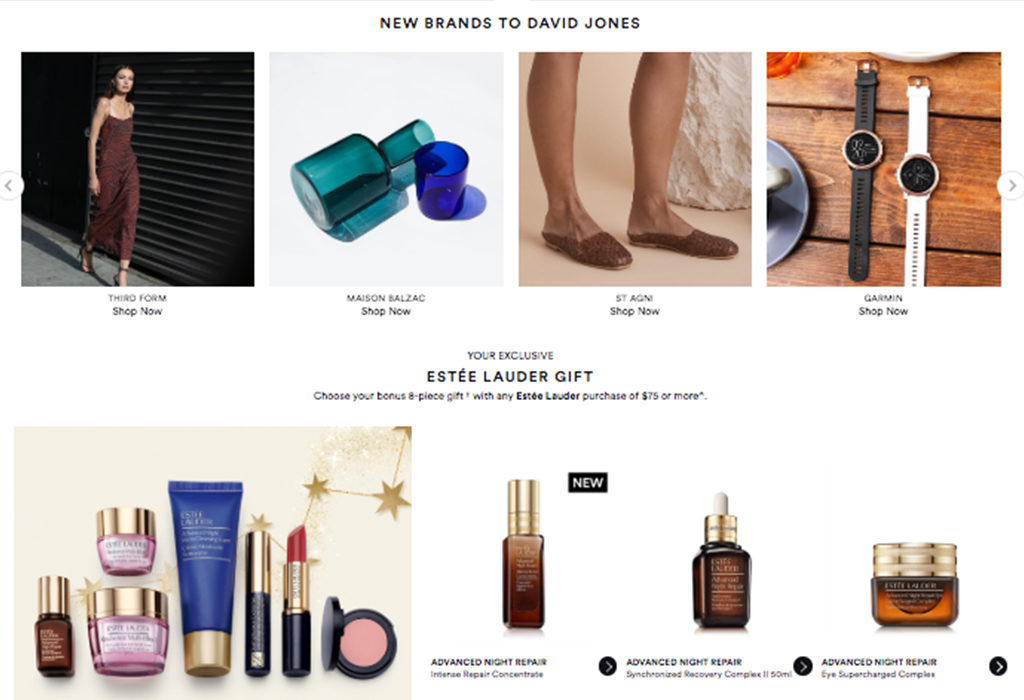Open the Third Form dress image

point(138,169)
